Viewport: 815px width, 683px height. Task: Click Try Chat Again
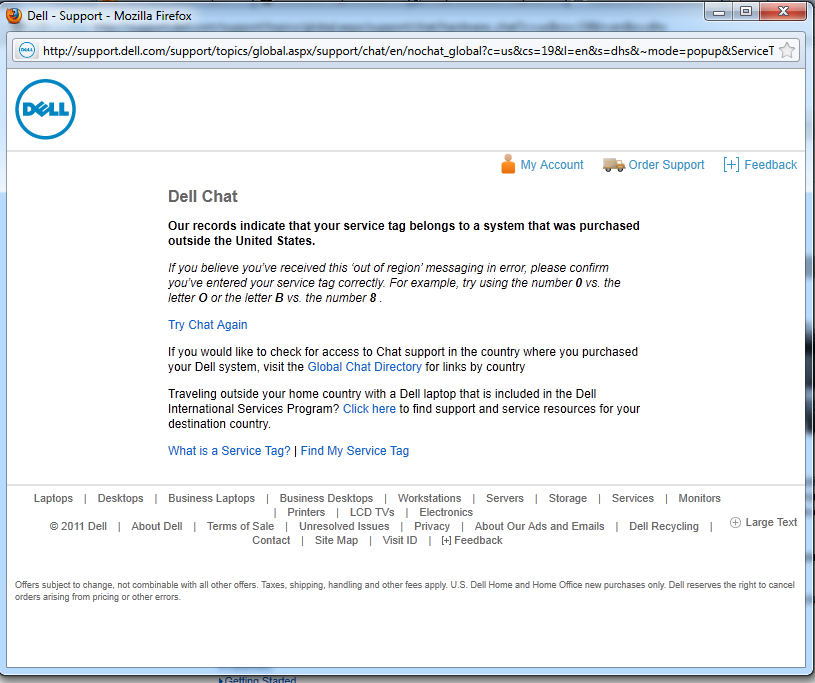pyautogui.click(x=207, y=325)
